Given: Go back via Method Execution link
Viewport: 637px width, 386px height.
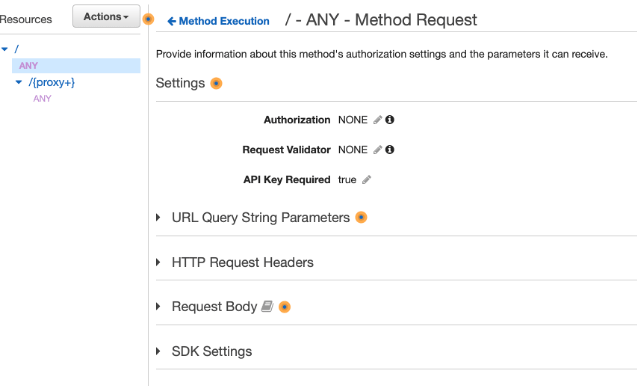Looking at the screenshot, I should [218, 21].
